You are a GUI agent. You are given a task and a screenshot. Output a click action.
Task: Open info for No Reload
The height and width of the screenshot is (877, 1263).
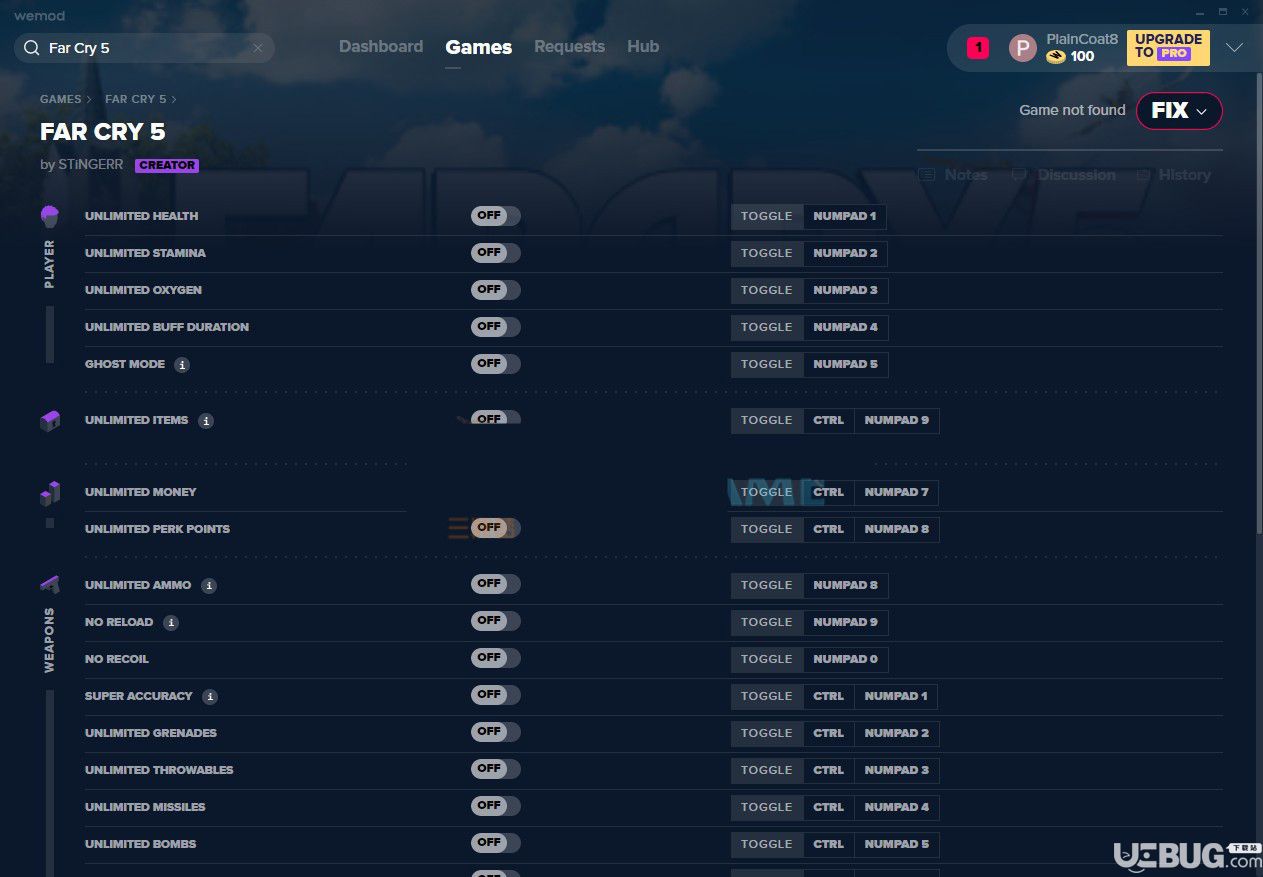click(171, 623)
